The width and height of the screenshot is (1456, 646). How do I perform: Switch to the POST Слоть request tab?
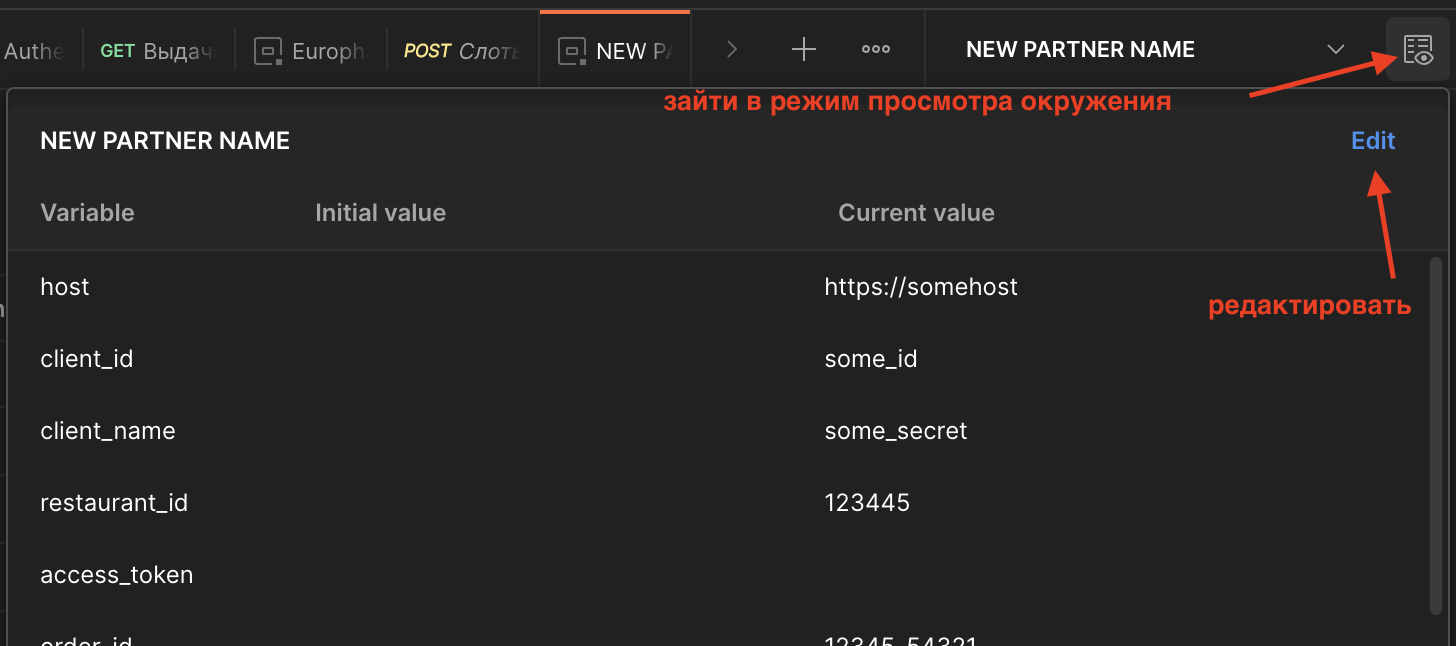(462, 51)
